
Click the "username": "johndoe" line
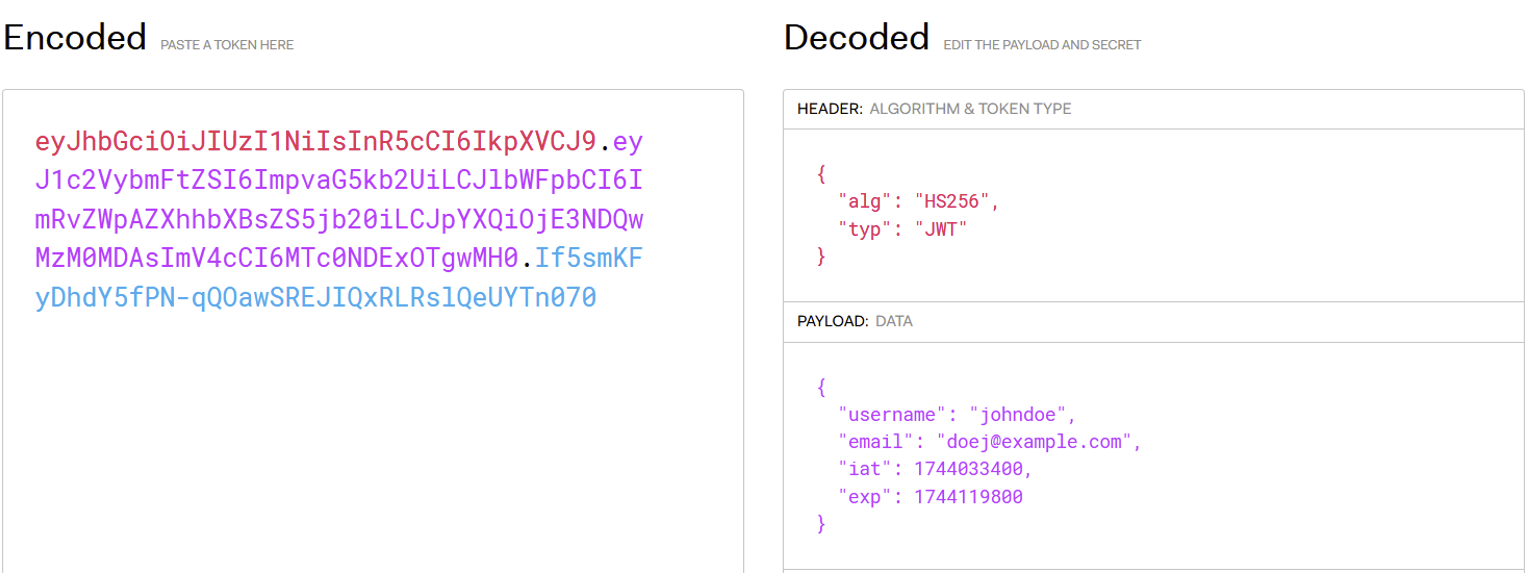tap(957, 414)
